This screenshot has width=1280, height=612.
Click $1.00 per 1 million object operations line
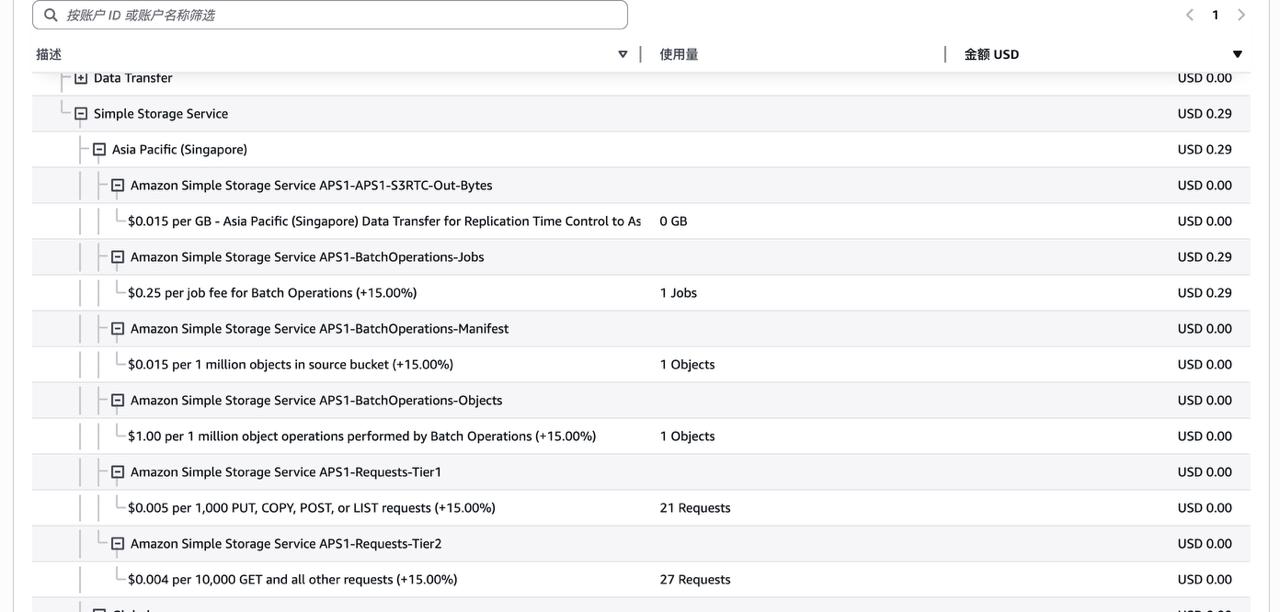(362, 436)
